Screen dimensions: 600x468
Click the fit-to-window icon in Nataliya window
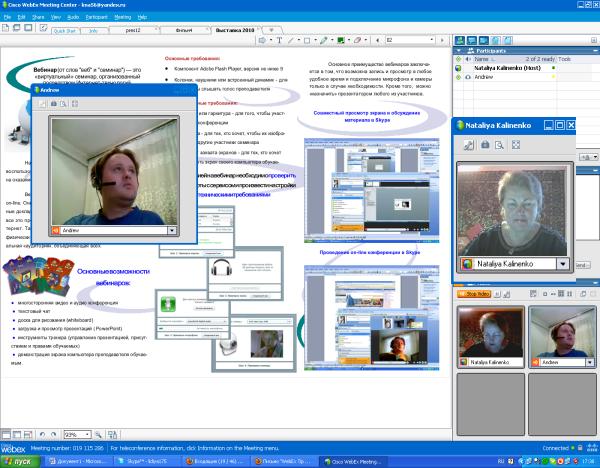click(516, 145)
